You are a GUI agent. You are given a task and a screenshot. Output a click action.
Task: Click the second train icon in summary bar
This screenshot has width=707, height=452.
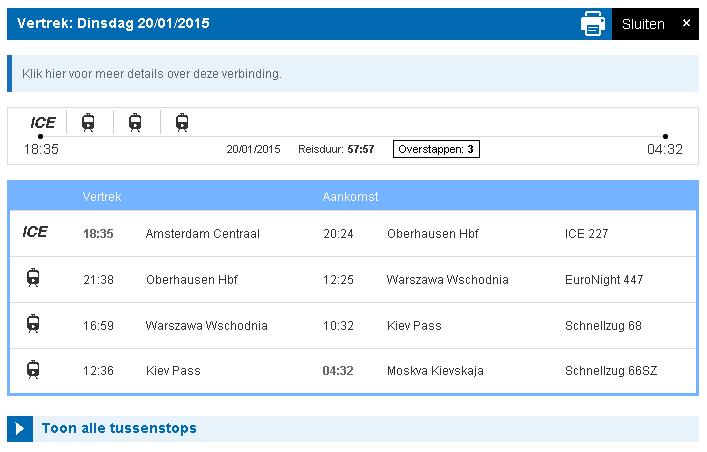tap(135, 122)
